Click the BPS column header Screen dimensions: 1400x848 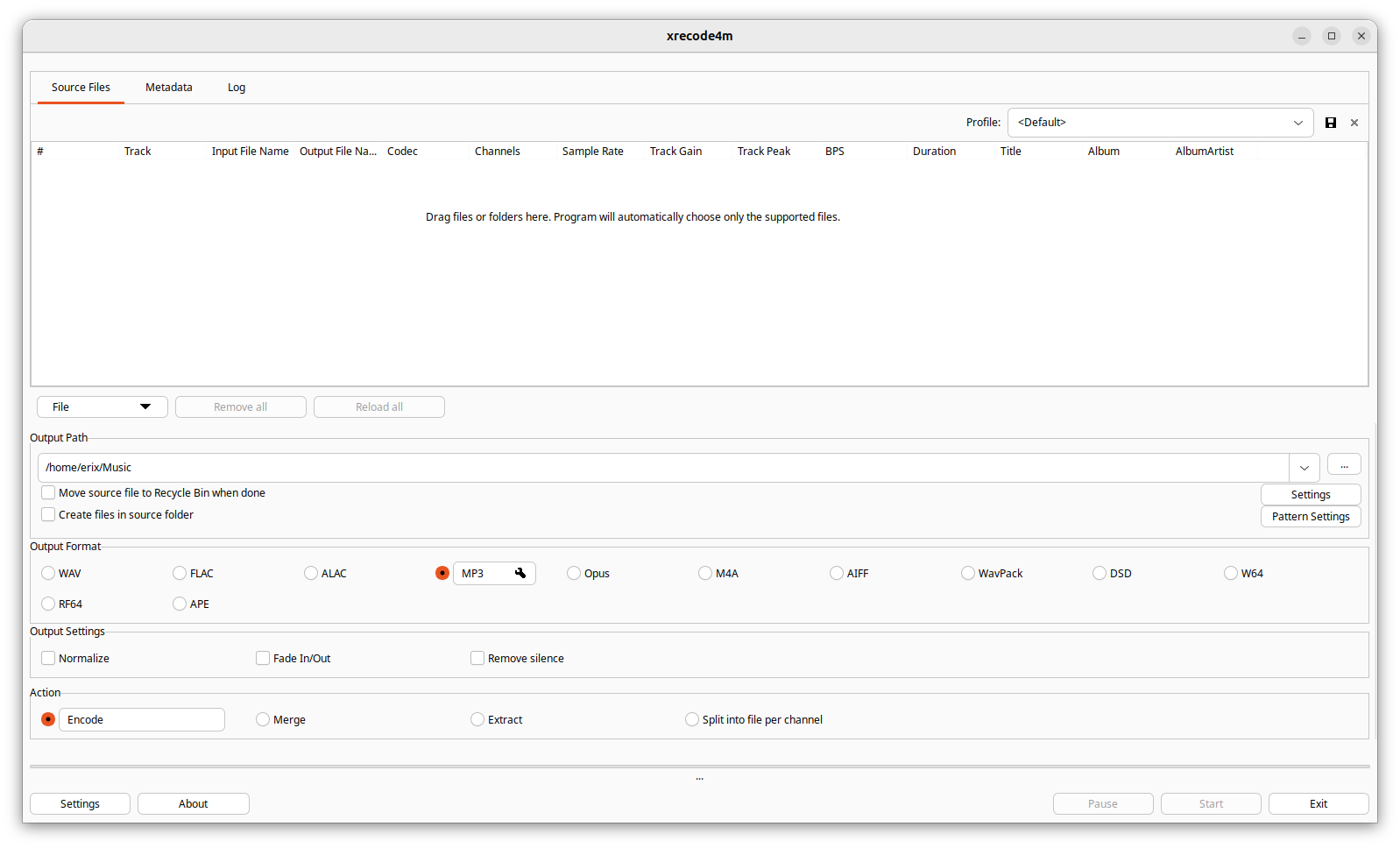(863, 152)
